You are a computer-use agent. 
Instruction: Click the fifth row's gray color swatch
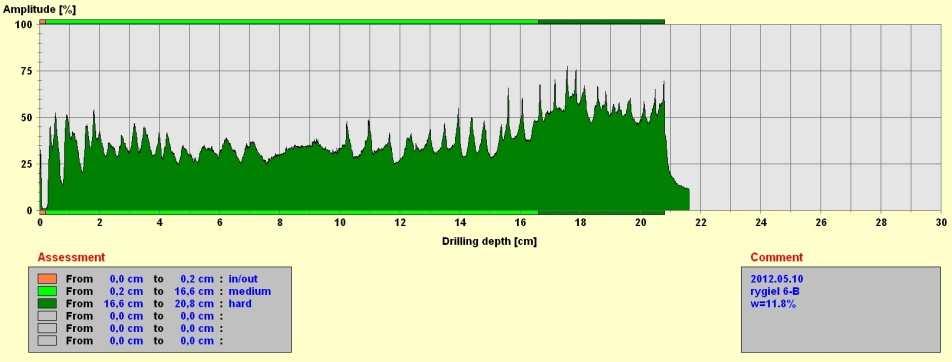(47, 328)
